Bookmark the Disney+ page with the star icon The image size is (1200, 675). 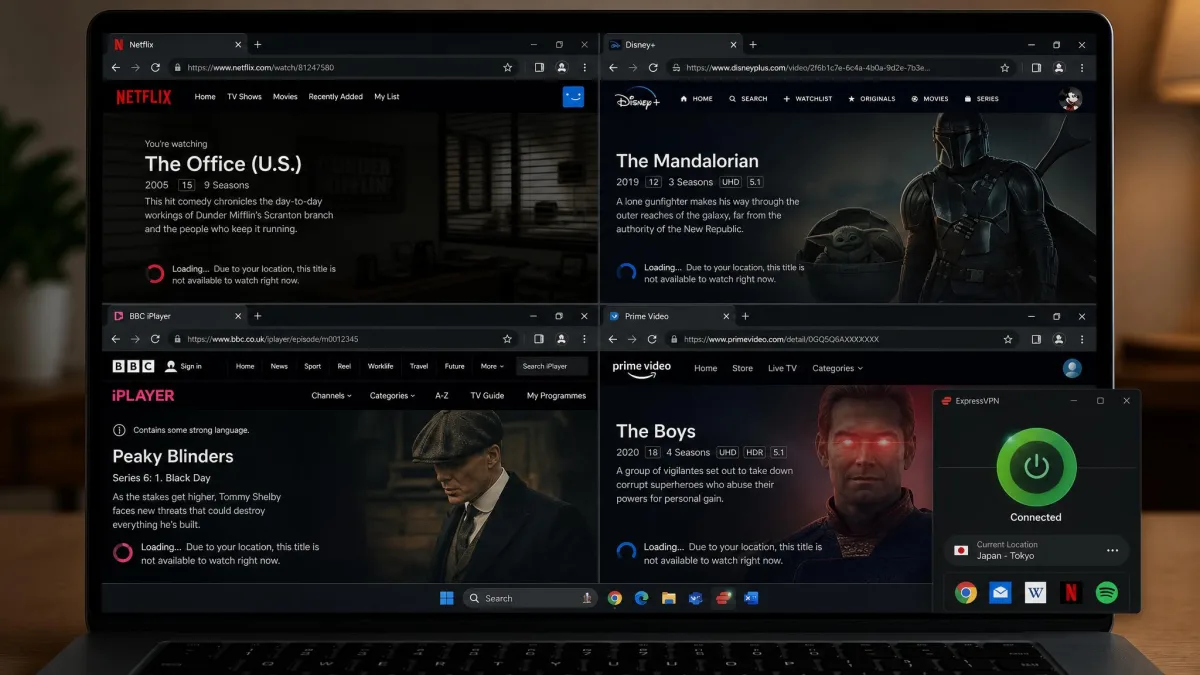point(1005,68)
